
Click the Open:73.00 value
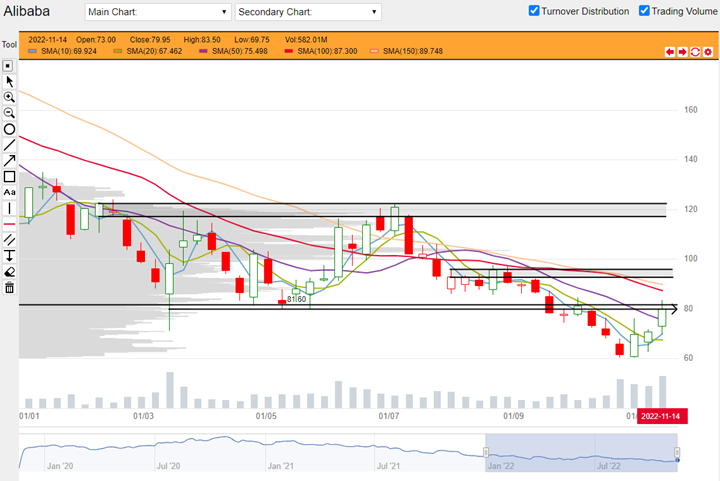pos(96,39)
